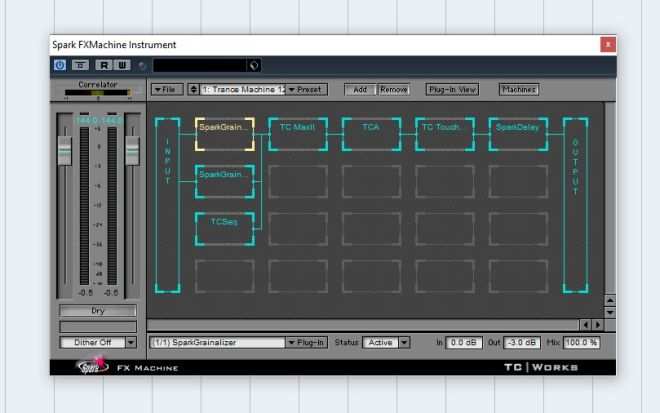Open the Dither Off dropdown arrow
Viewport: 660px width, 413px height.
[131, 342]
